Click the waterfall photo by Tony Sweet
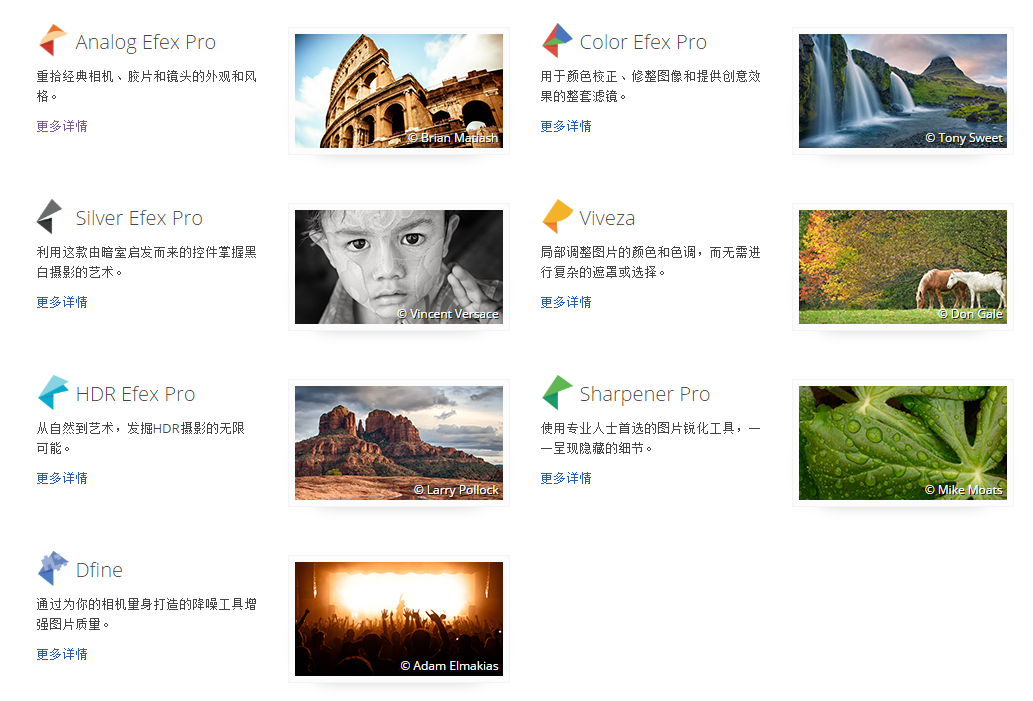The width and height of the screenshot is (1033, 701). click(x=903, y=90)
